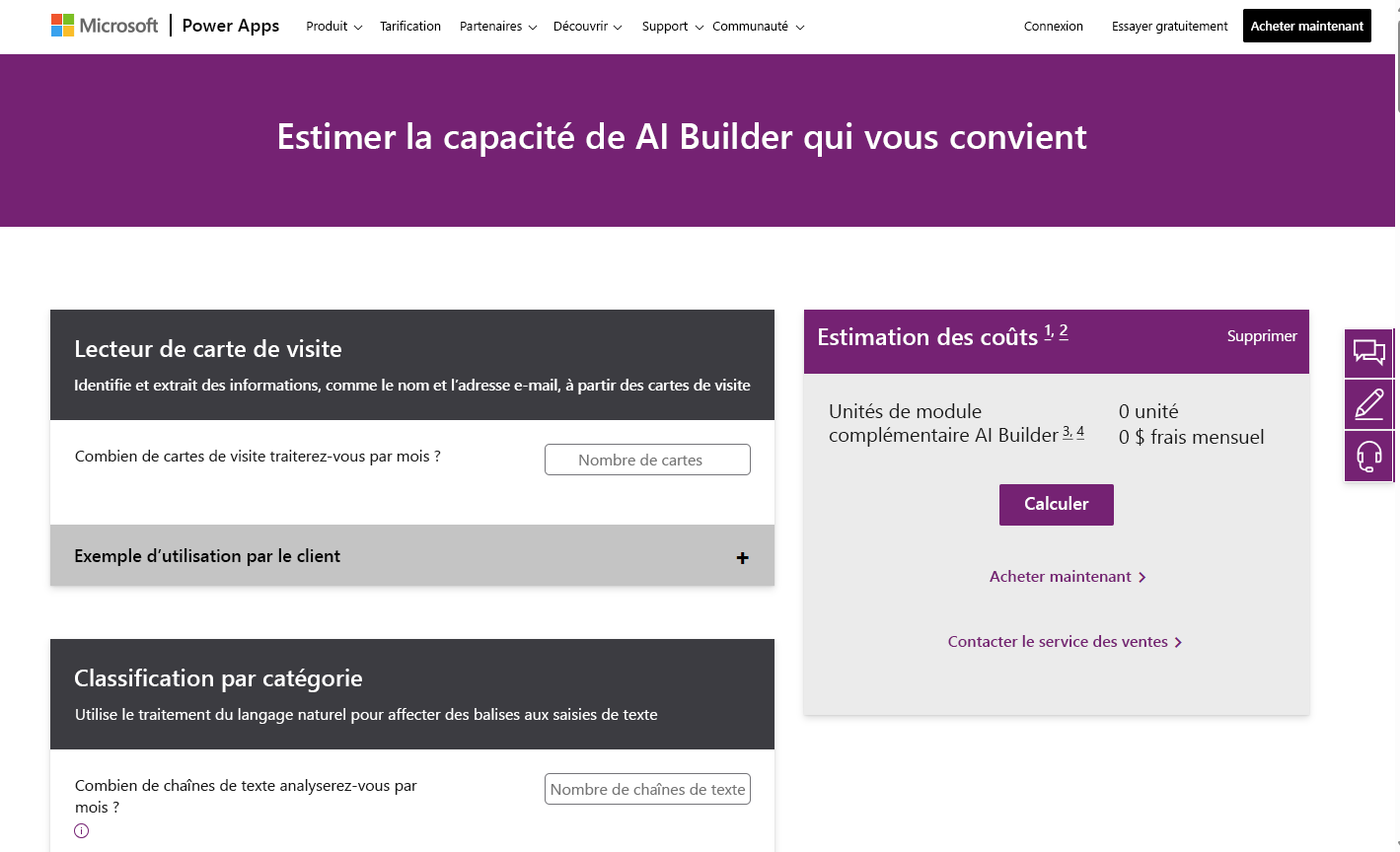Open the Partenaires dropdown menu
Screen dimensions: 1400x852
[498, 27]
